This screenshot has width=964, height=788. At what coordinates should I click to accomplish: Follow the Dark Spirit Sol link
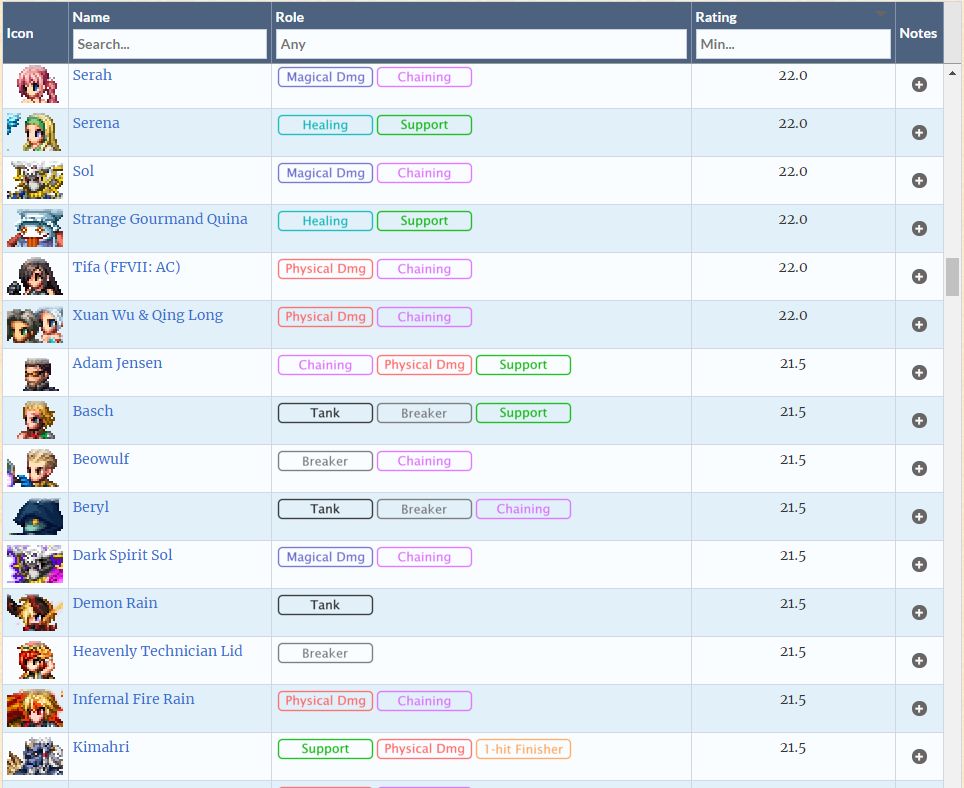(122, 554)
